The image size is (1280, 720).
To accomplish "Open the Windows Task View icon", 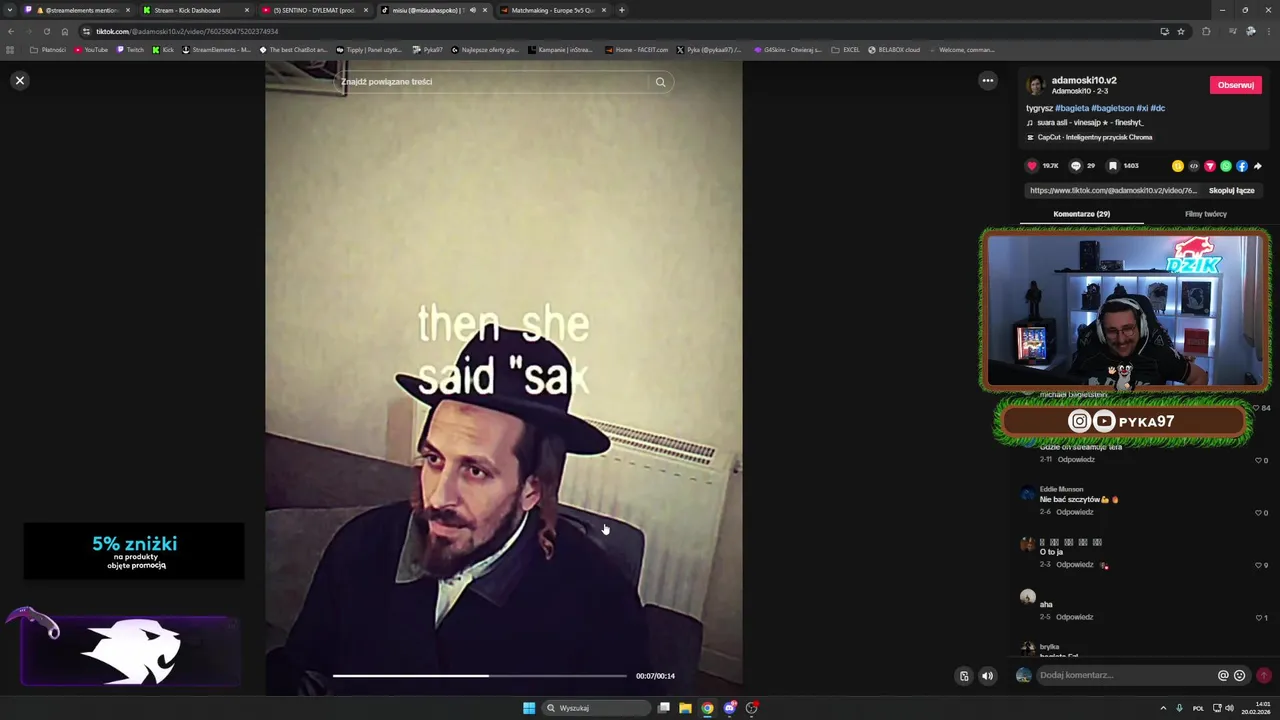I will pyautogui.click(x=663, y=708).
